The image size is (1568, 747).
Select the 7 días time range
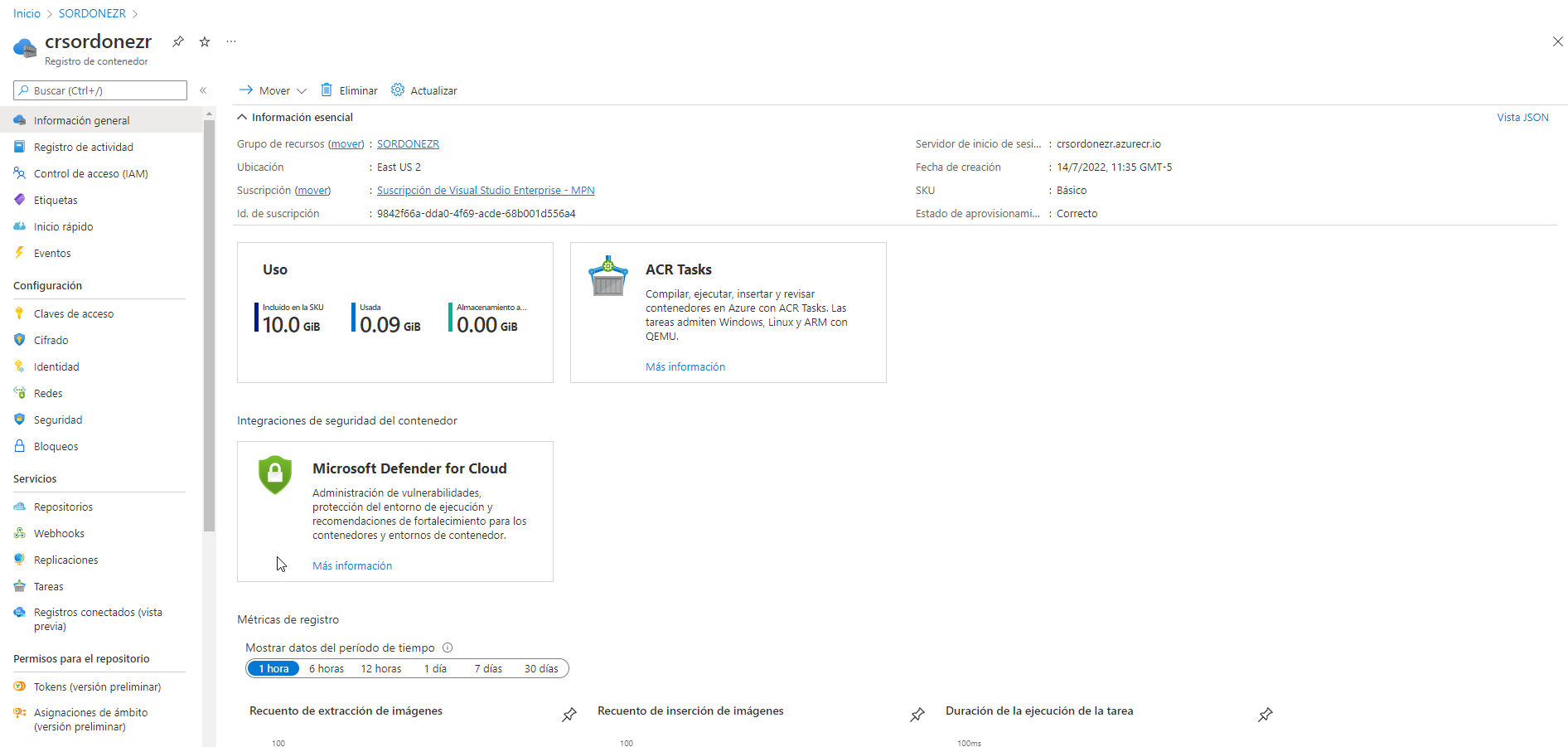click(488, 668)
